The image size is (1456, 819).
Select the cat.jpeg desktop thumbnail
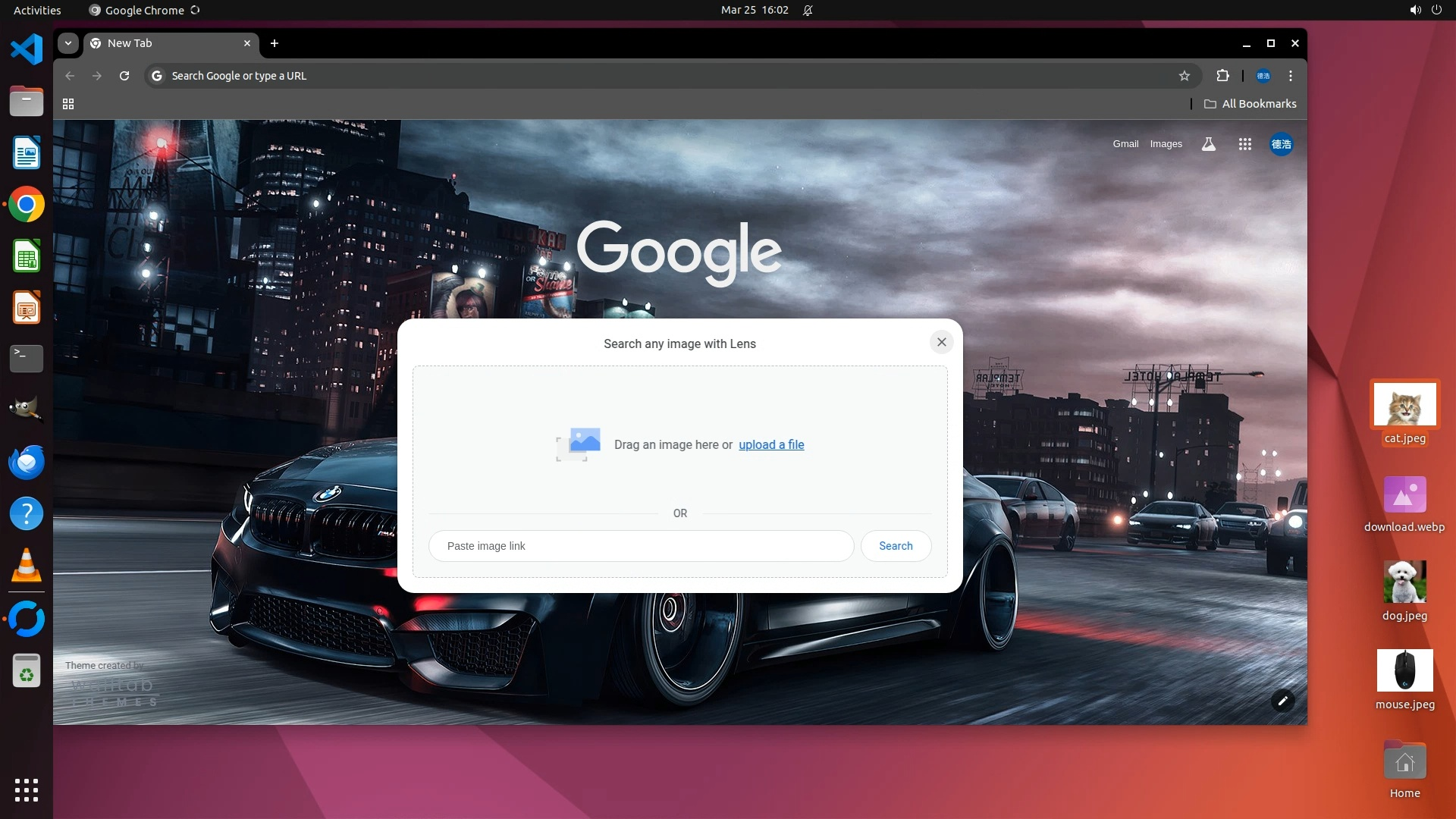click(x=1404, y=405)
